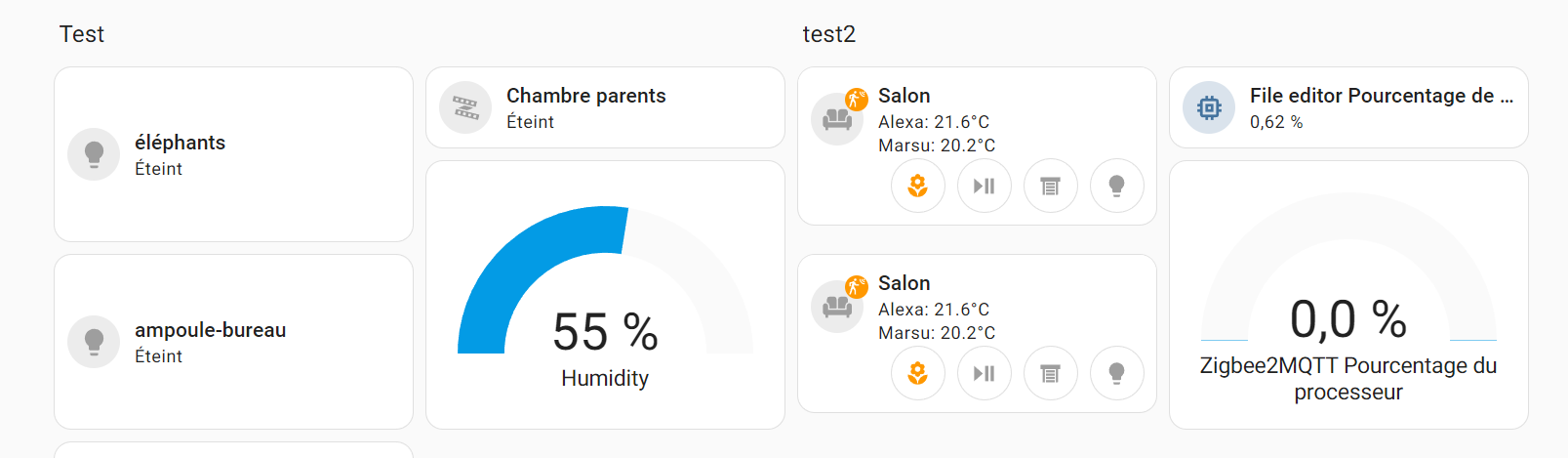Toggle play/pause in the lower Salon card
Screen dimensions: 1568x458
coord(985,373)
